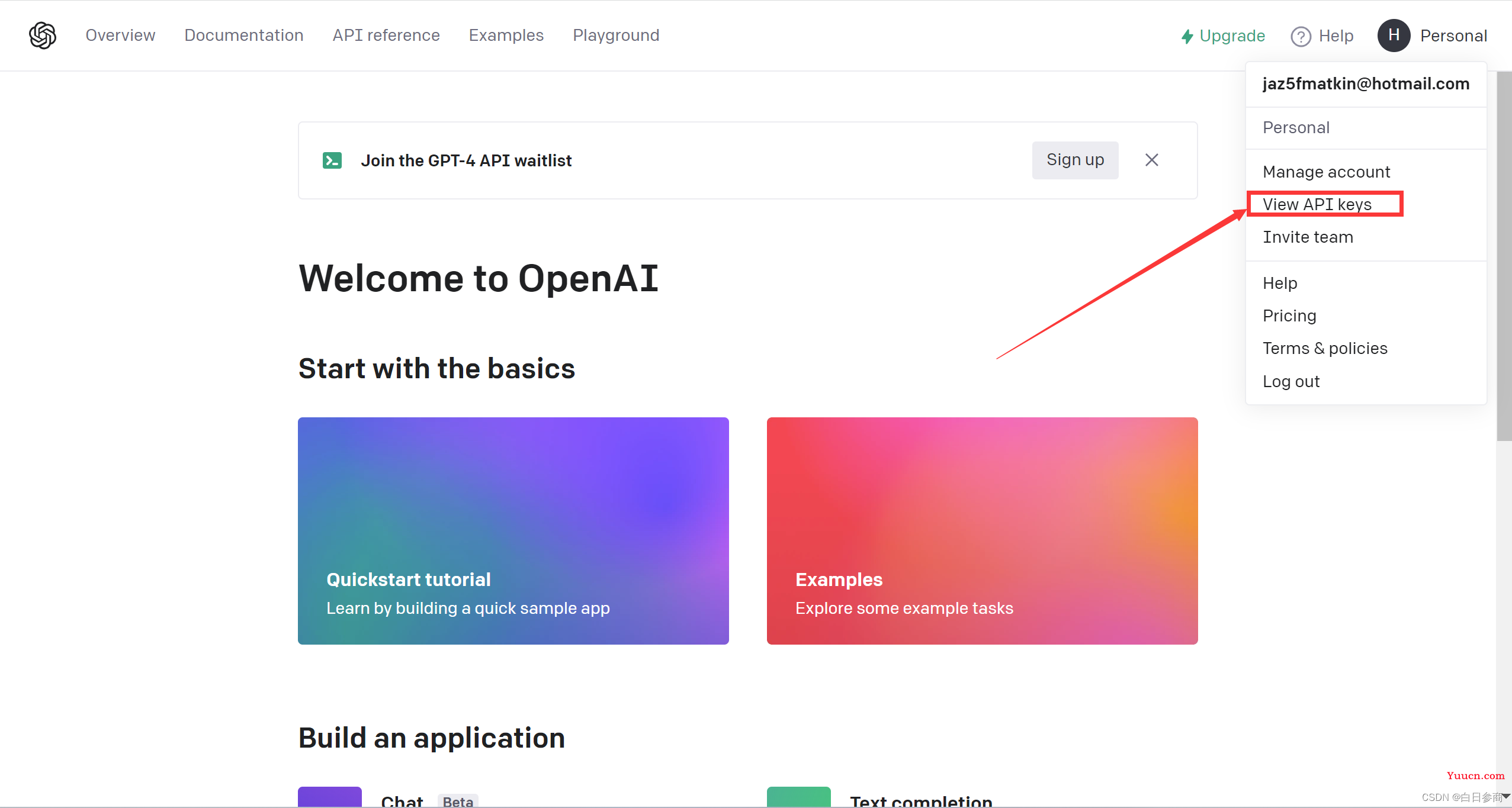Click the GPT-4 API waitlist sign icon

pyautogui.click(x=333, y=159)
